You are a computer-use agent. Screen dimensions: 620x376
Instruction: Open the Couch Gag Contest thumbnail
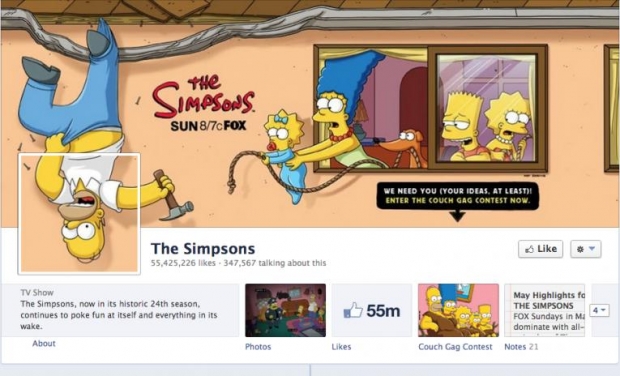point(458,310)
